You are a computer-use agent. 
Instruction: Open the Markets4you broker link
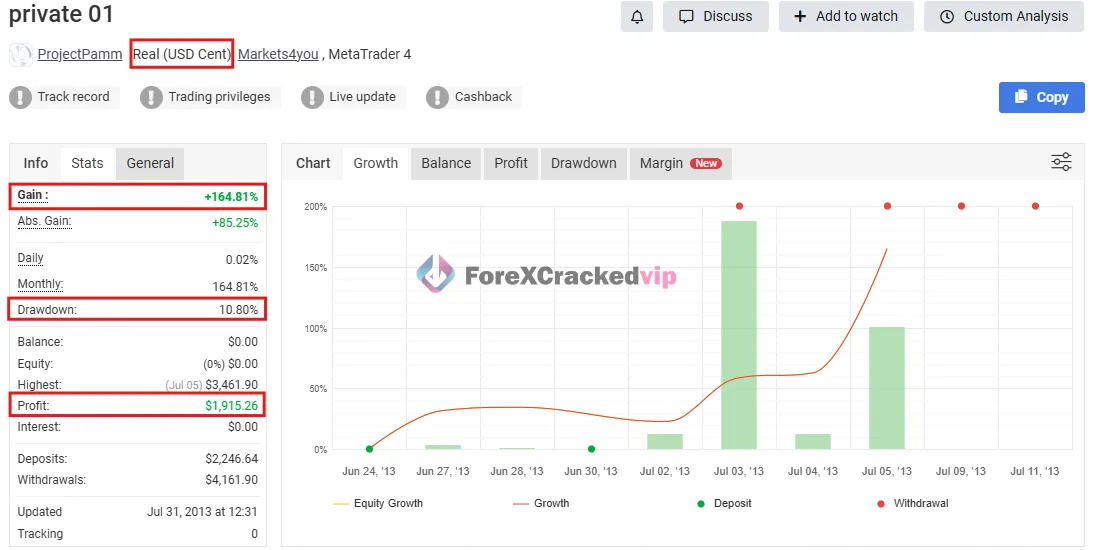(277, 54)
